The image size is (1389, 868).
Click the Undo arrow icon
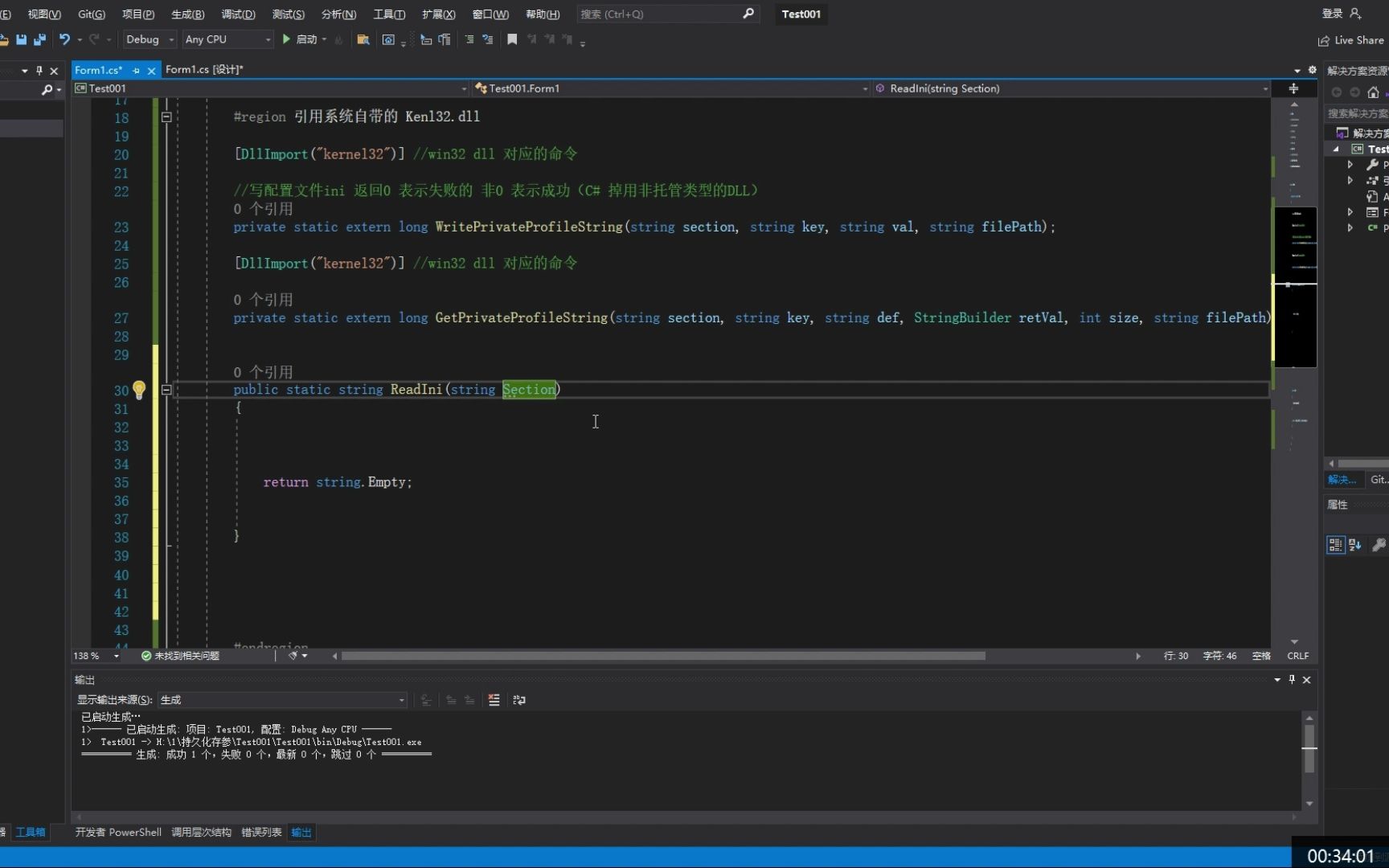tap(64, 39)
